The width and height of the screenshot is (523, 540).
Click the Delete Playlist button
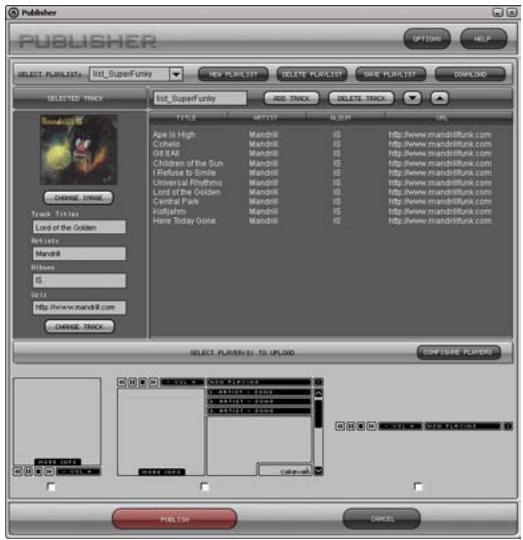(x=312, y=74)
